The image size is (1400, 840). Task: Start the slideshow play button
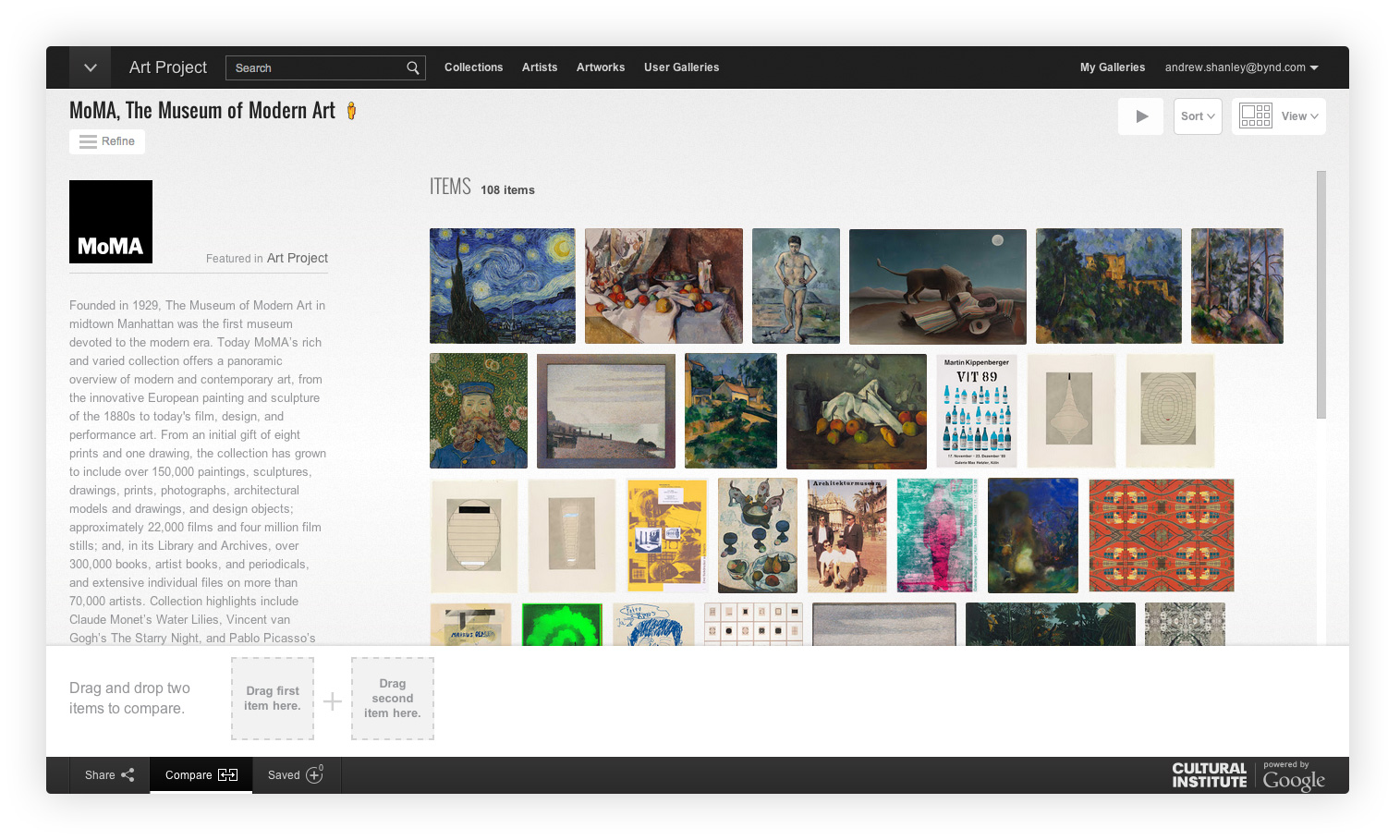[1141, 116]
